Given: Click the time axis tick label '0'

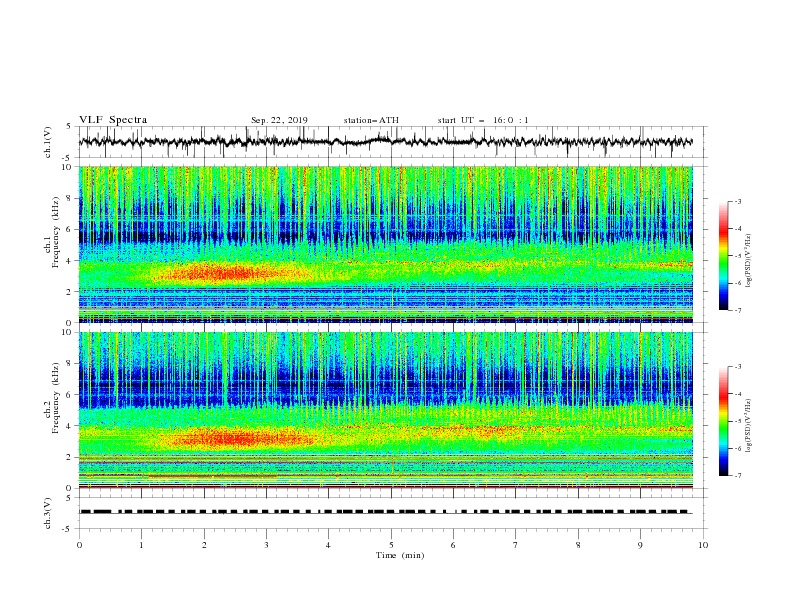Looking at the screenshot, I should [79, 545].
